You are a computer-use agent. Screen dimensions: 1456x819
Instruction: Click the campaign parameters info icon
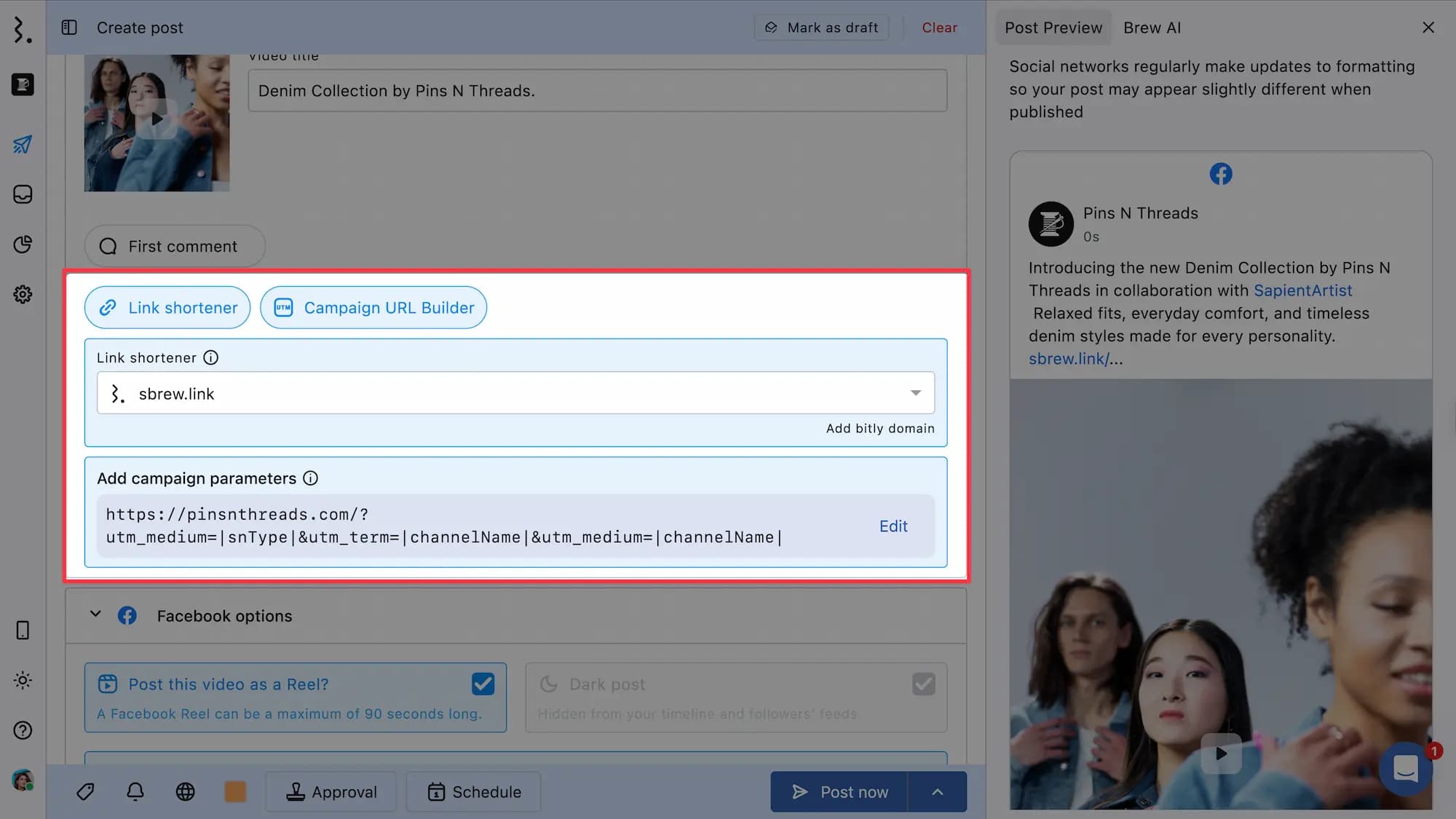[310, 478]
